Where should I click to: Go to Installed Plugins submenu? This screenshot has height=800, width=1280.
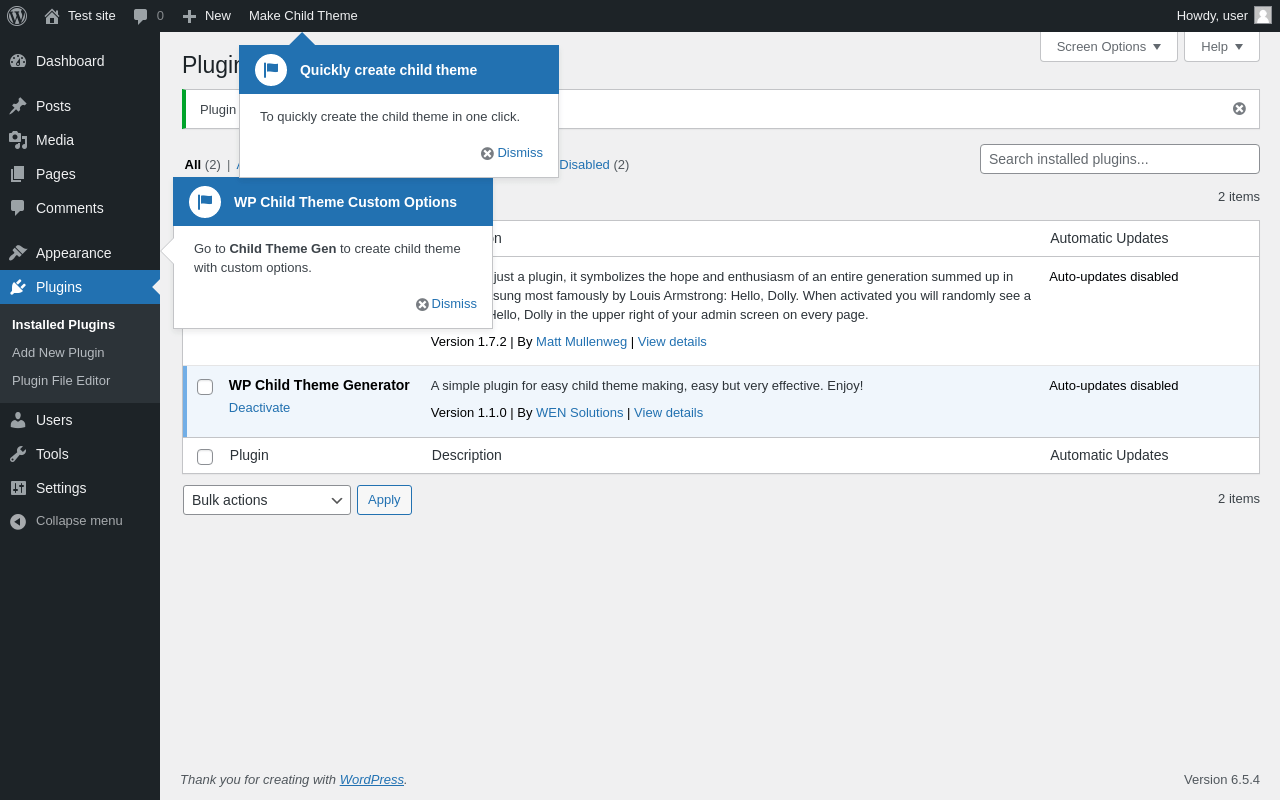[63, 325]
